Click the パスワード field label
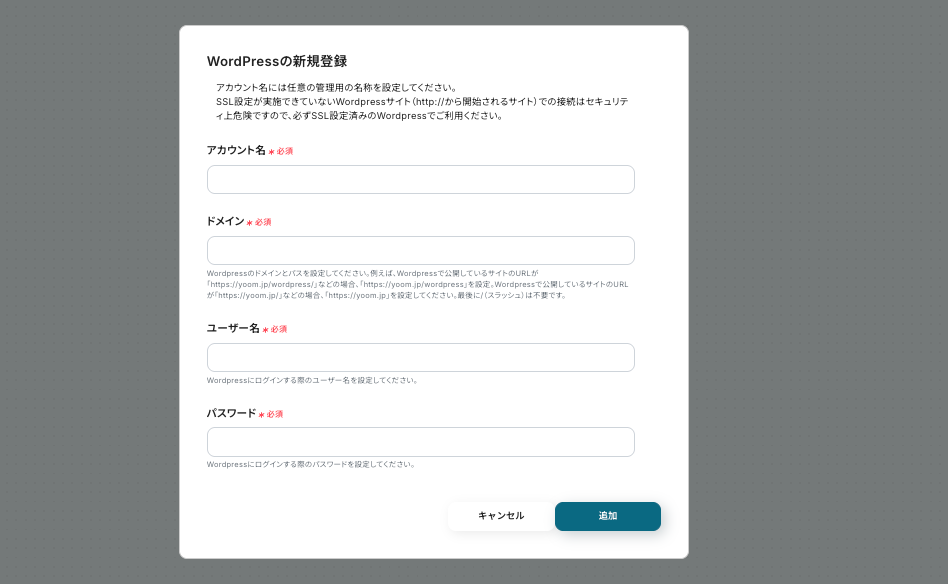Screen dimensions: 948x584 pyautogui.click(x=231, y=413)
